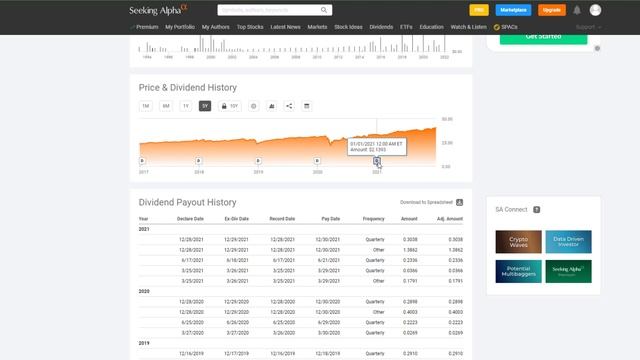This screenshot has height=360, width=640.
Task: Open the user profile avatar
Action: pyautogui.click(x=595, y=10)
